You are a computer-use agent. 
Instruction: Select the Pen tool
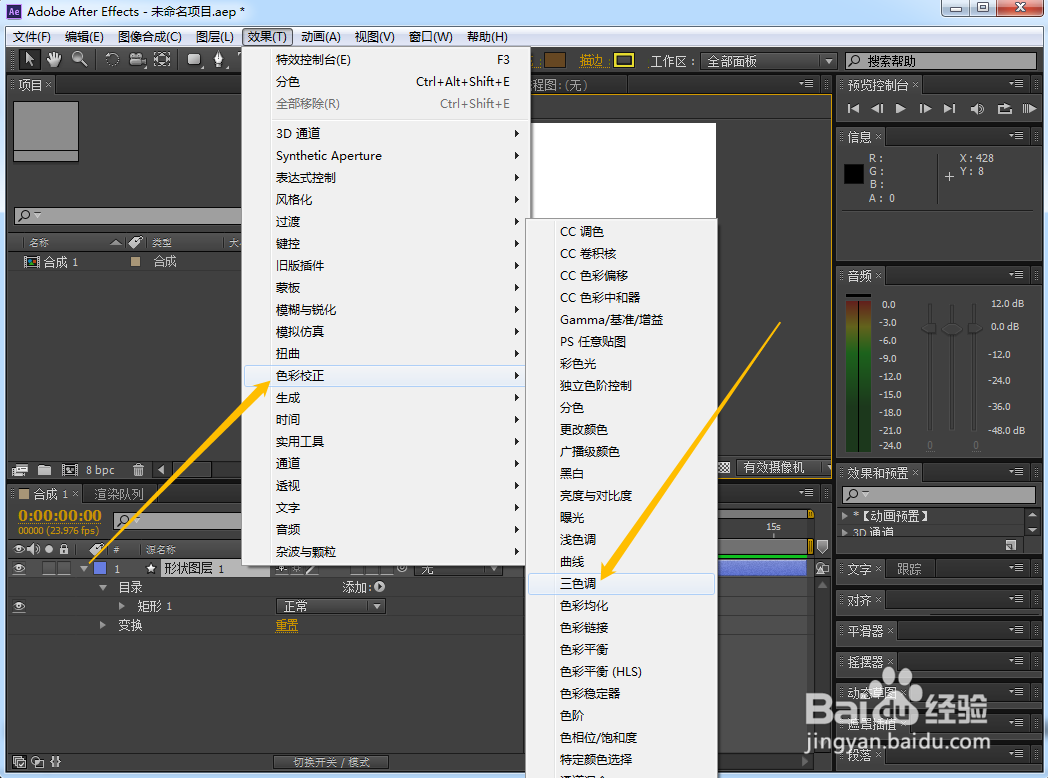[218, 59]
